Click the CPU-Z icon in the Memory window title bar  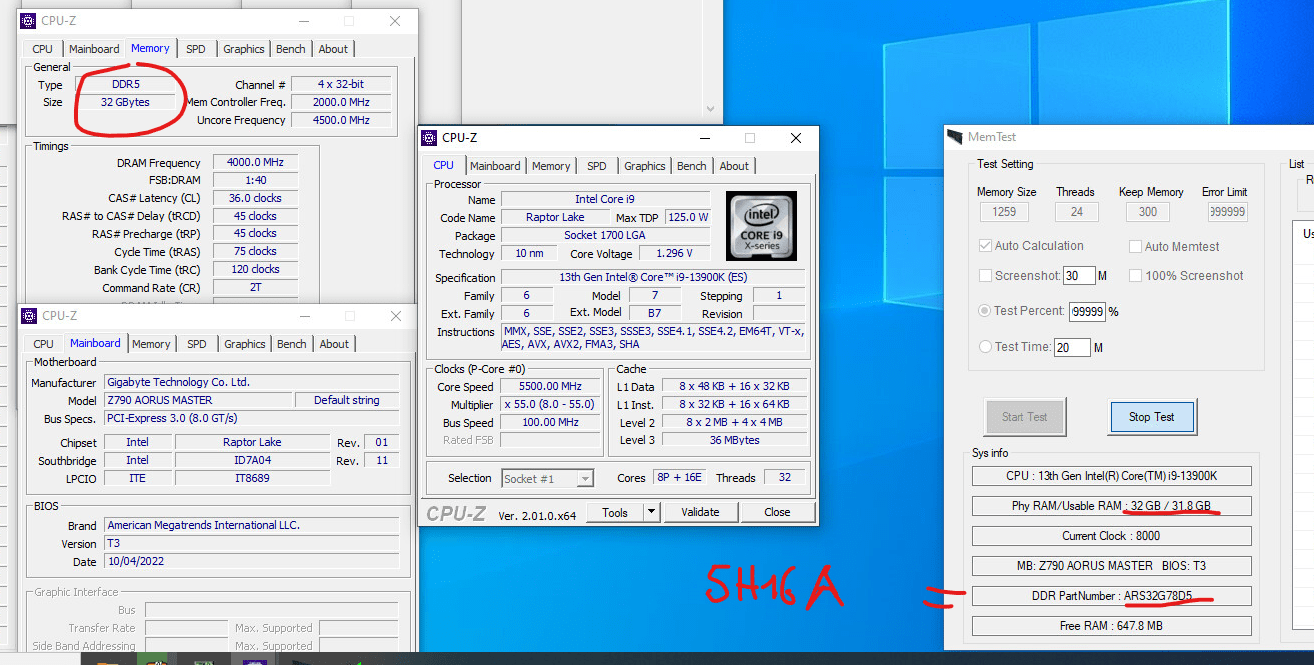[x=27, y=21]
